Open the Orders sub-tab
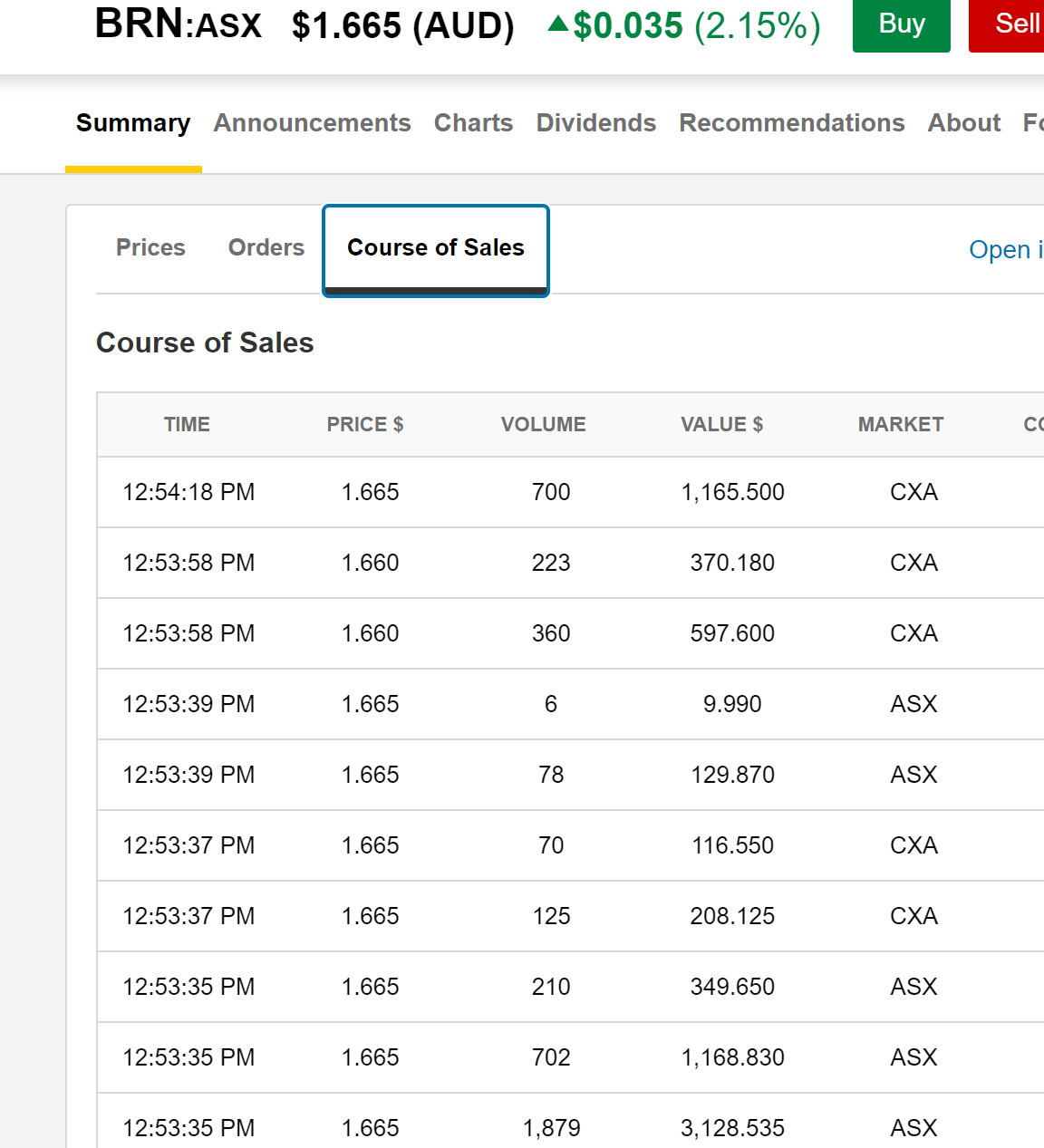 [x=266, y=247]
